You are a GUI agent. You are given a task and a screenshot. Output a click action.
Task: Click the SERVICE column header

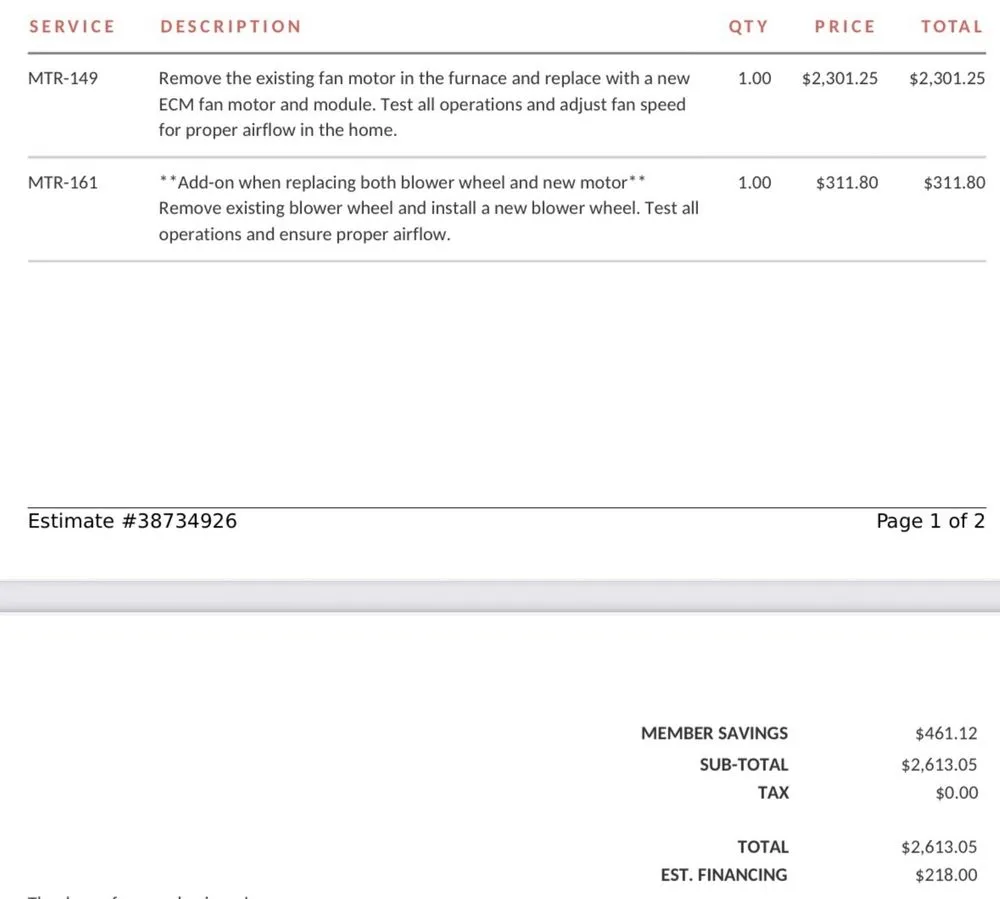[72, 27]
